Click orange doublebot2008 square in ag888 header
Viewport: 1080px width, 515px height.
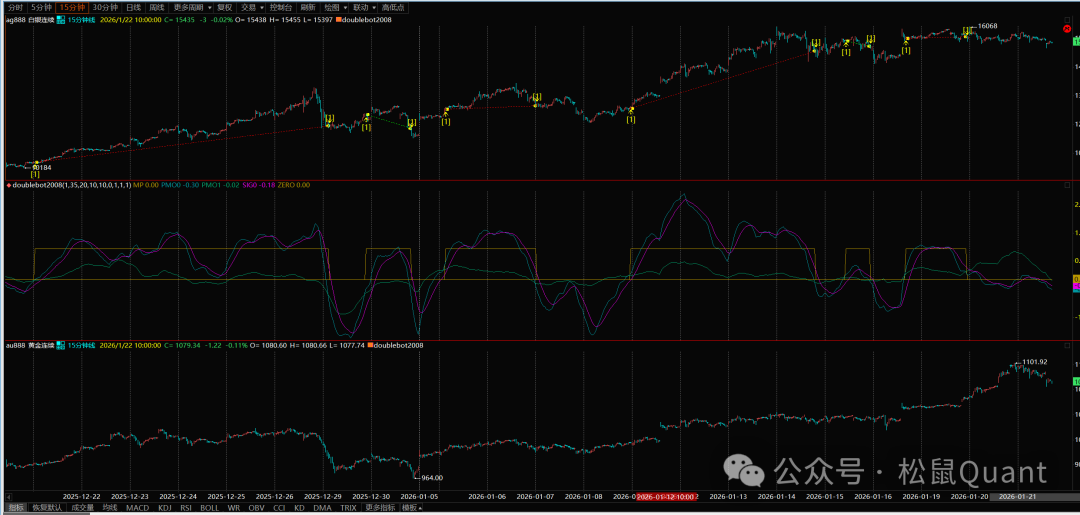342,19
